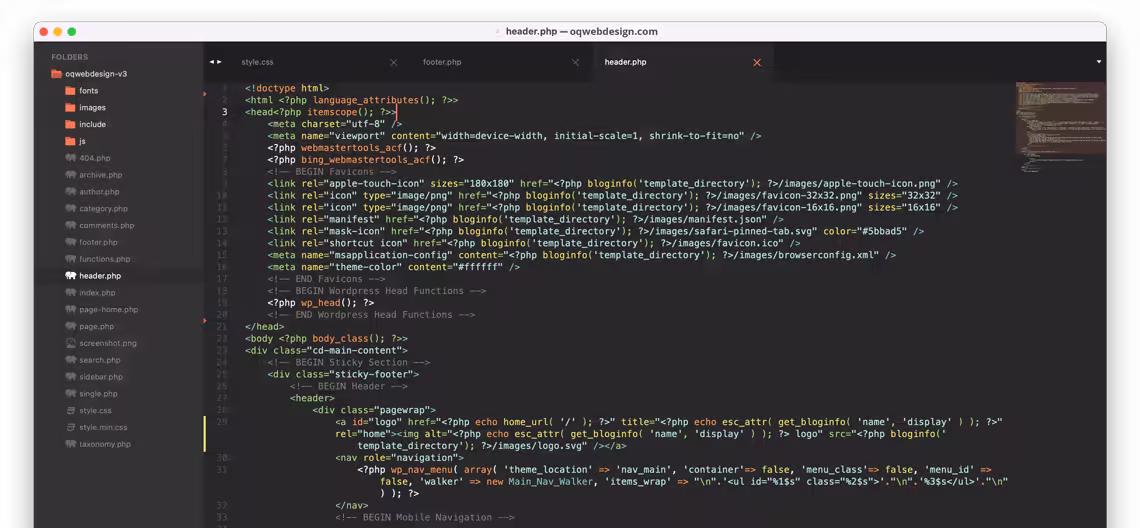Screen dimensions: 1140x528
Task: Click the green macOS zoom button
Action: click(x=71, y=32)
